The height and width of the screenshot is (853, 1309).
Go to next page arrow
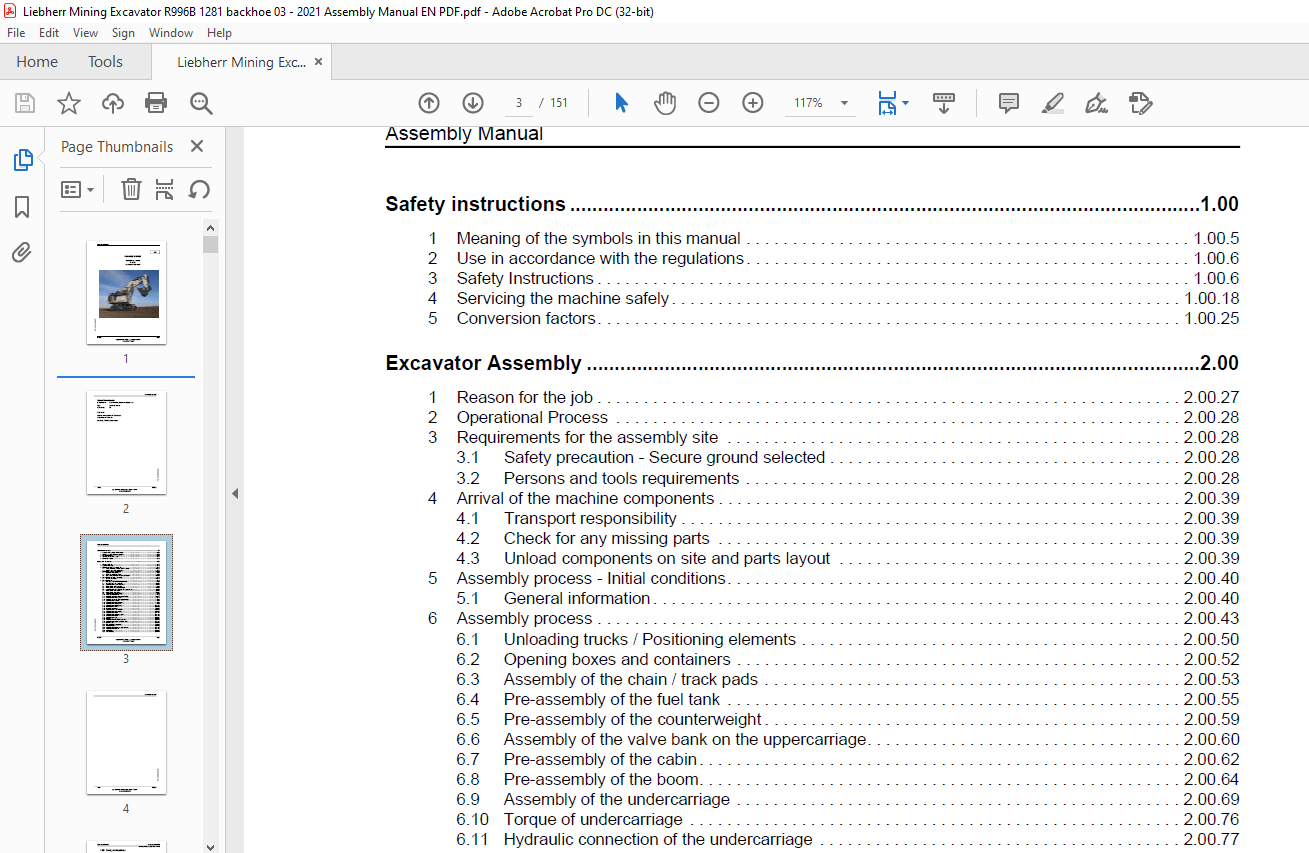[x=473, y=103]
